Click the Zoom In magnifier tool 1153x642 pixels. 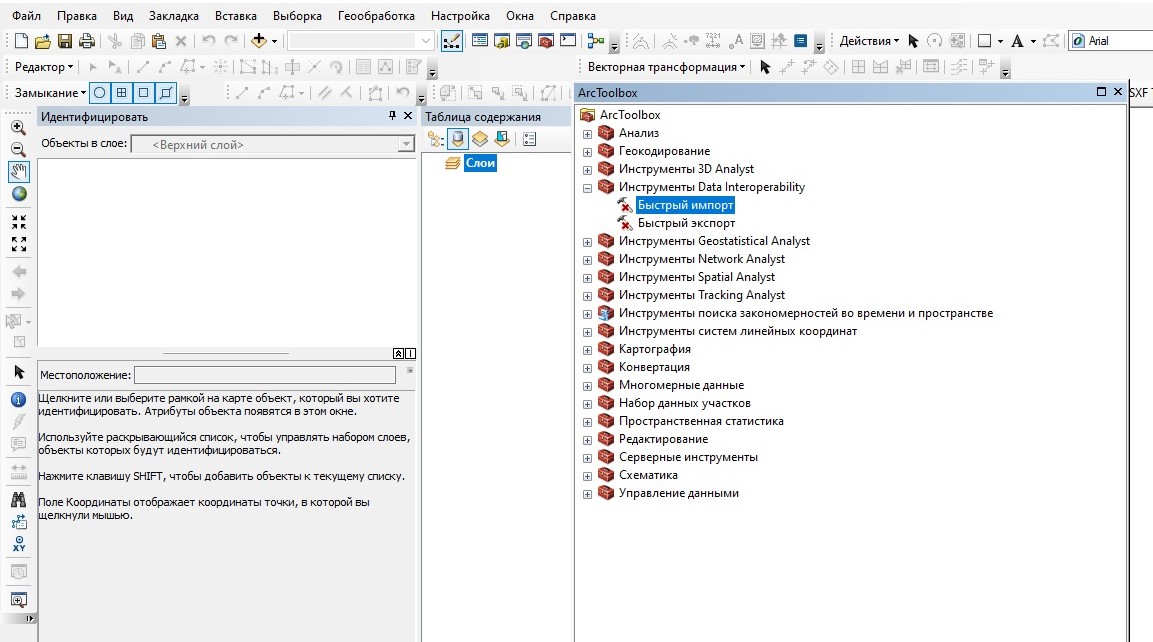[18, 127]
